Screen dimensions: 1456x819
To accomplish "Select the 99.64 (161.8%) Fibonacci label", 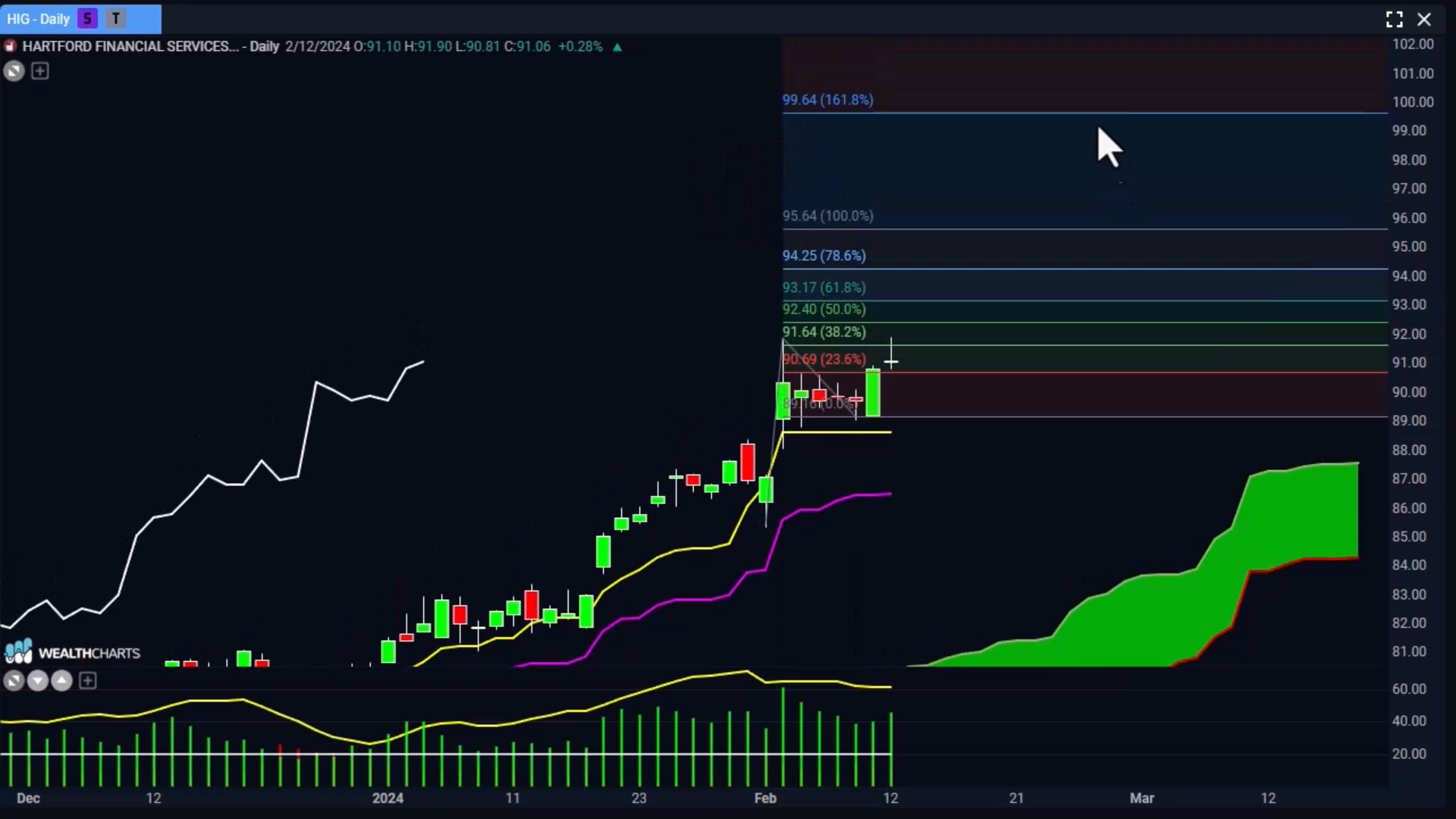I will [828, 100].
